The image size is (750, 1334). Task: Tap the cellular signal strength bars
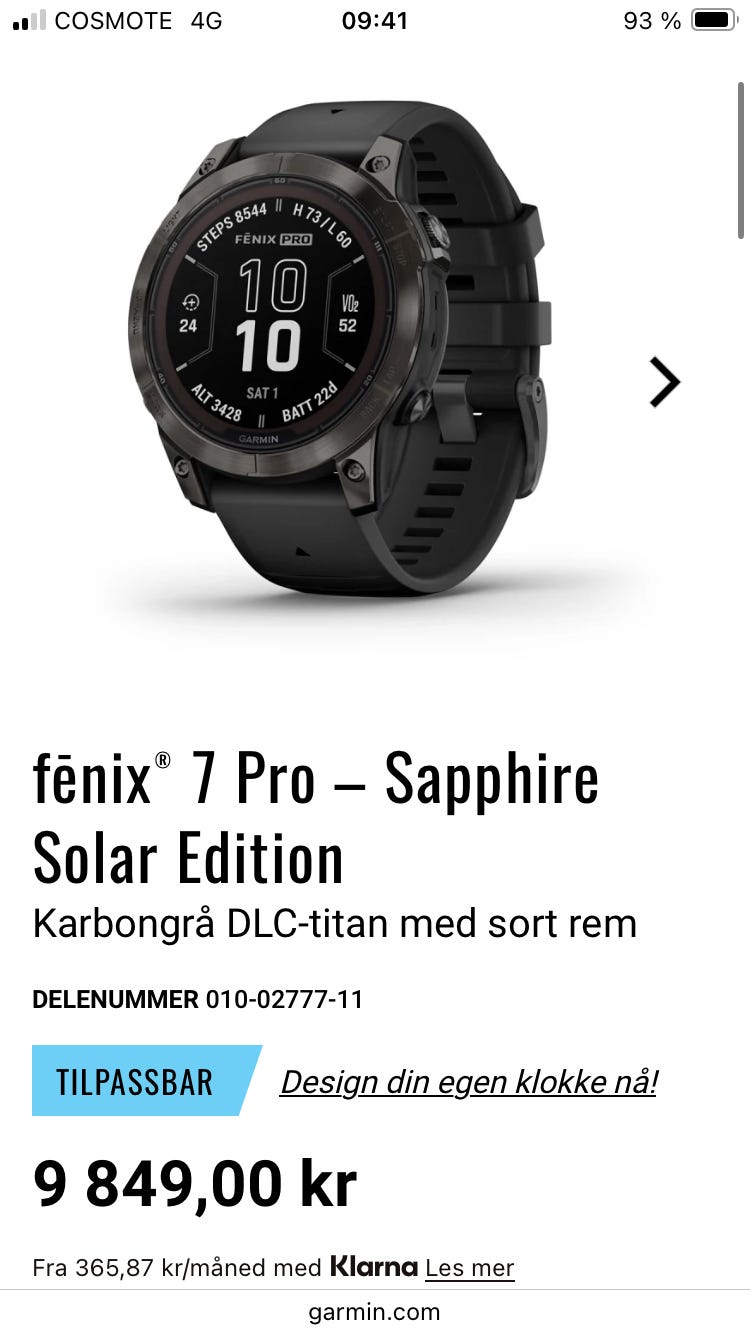[x=28, y=20]
